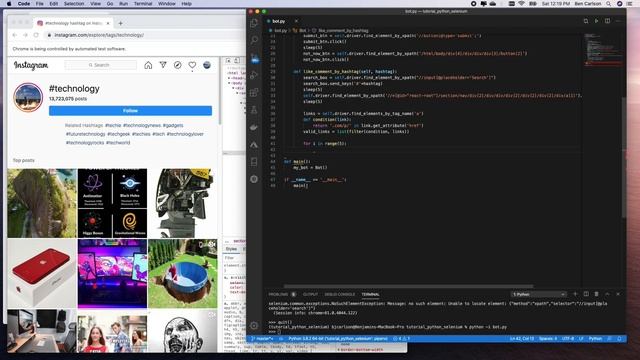This screenshot has height=360, width=640.
Task: Kill terminal with trash icon
Action: click(x=596, y=294)
